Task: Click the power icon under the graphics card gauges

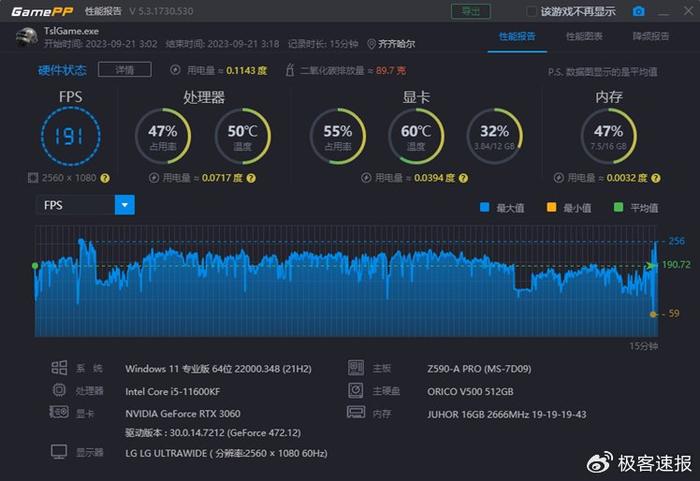Action: [x=366, y=178]
